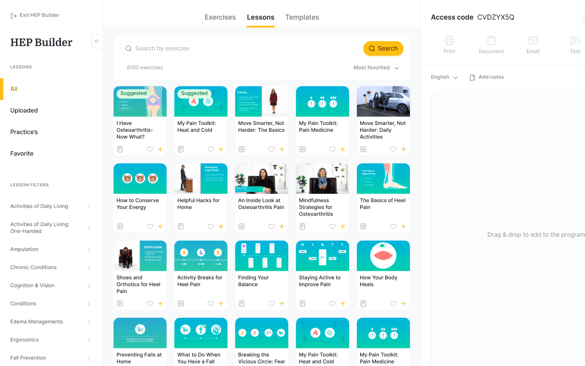Add 'Move Smarter, Not Harder: Daily Activities' with plus
Image resolution: width=585 pixels, height=366 pixels.
[403, 149]
